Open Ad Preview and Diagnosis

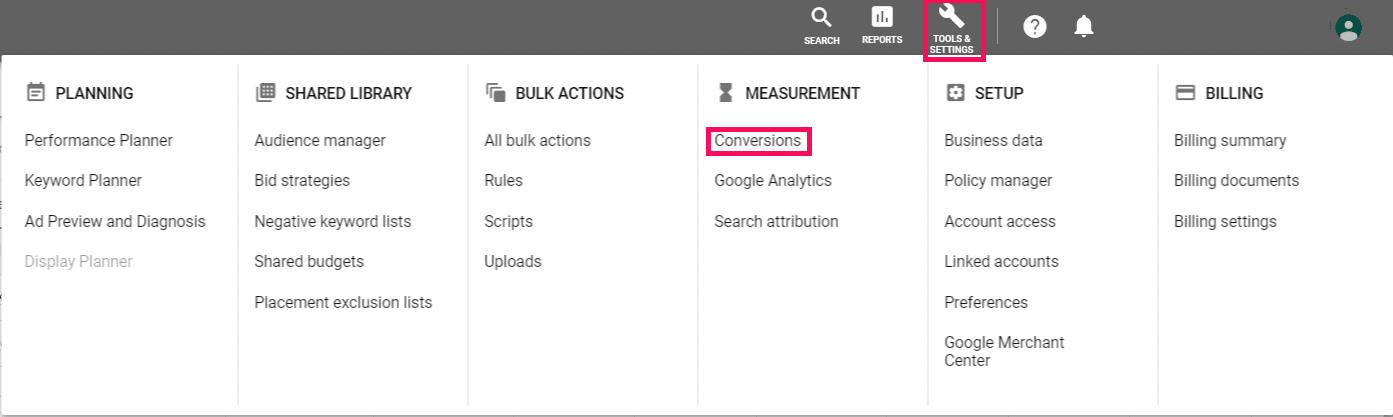115,222
